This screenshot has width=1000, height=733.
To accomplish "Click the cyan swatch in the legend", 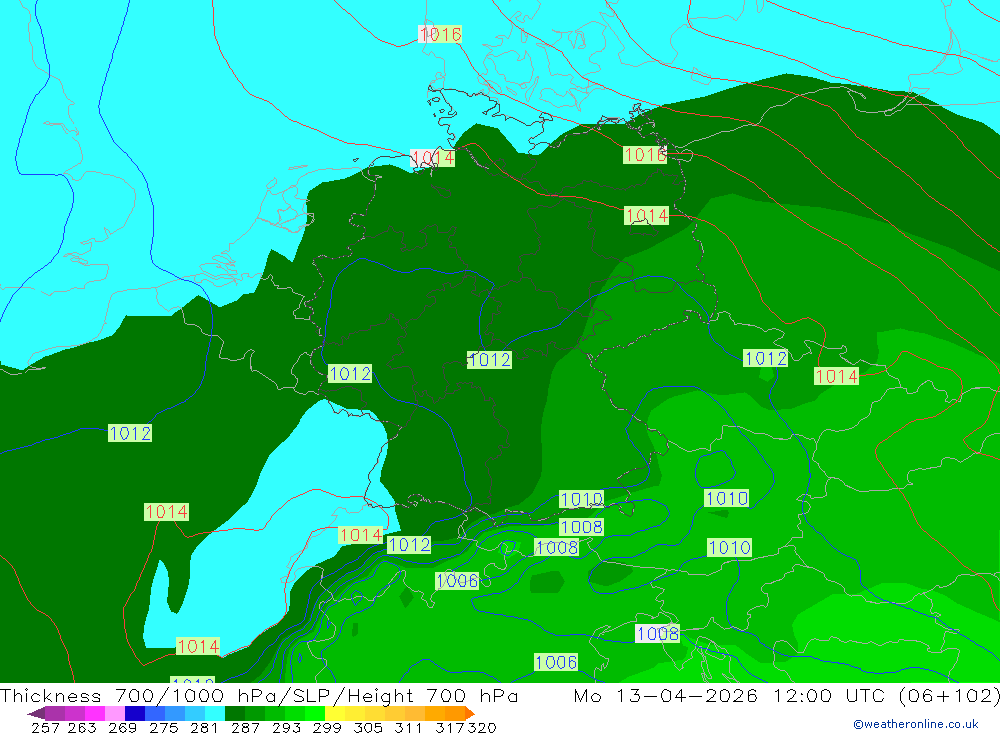I will click(215, 713).
